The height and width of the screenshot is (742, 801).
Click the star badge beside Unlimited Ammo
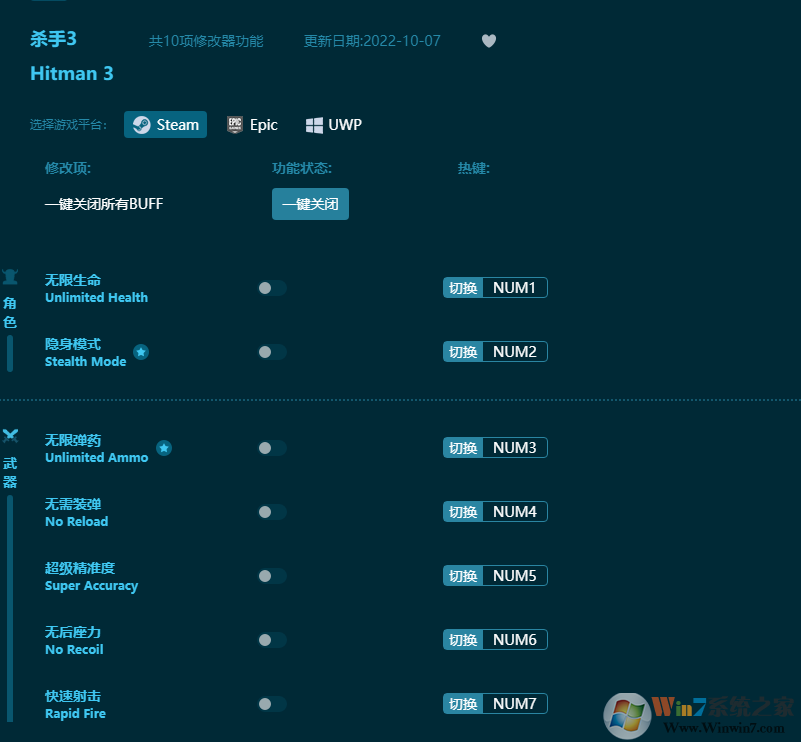(x=164, y=448)
